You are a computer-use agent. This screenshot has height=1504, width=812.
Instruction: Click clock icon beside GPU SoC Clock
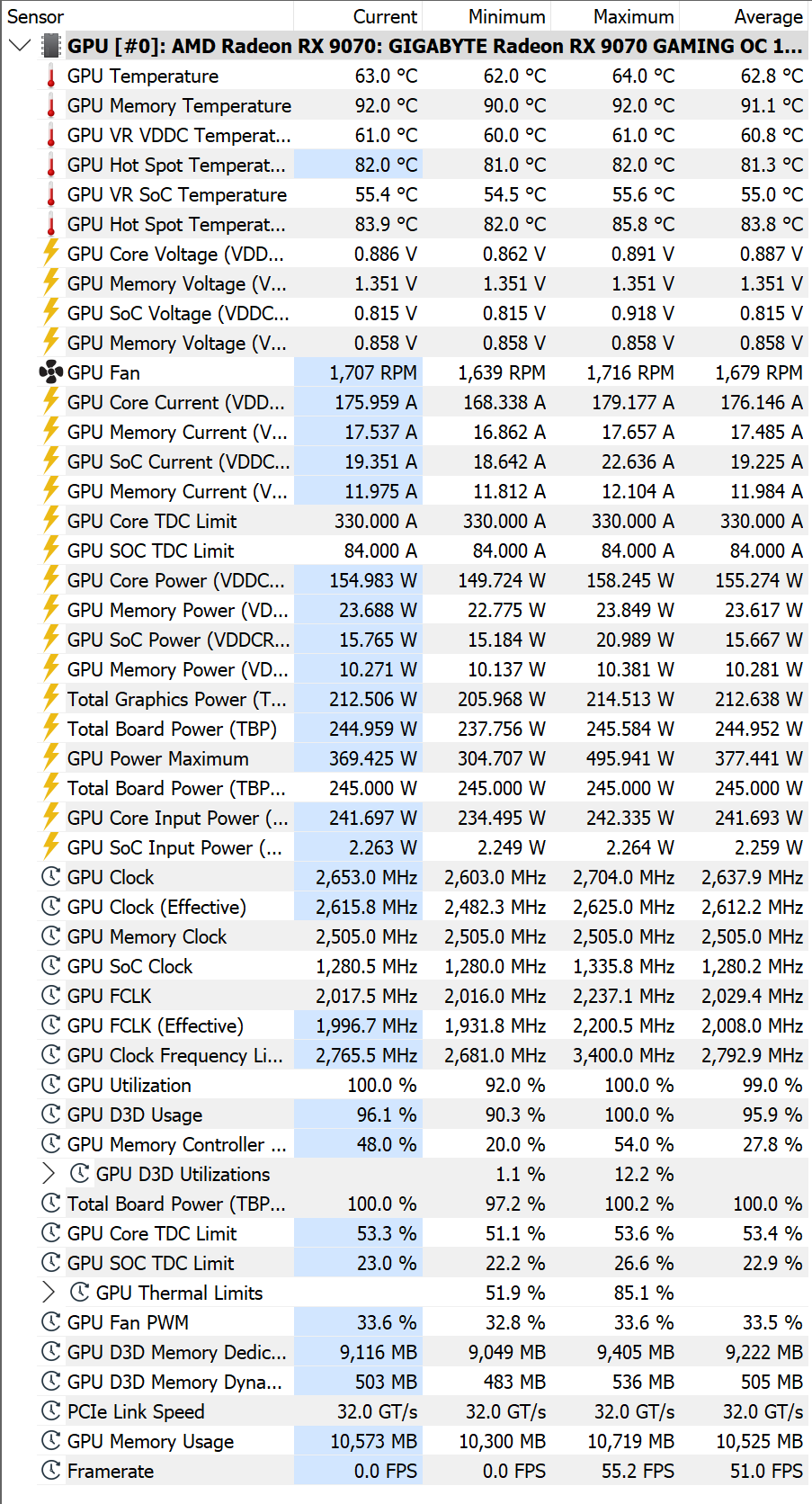pos(51,966)
